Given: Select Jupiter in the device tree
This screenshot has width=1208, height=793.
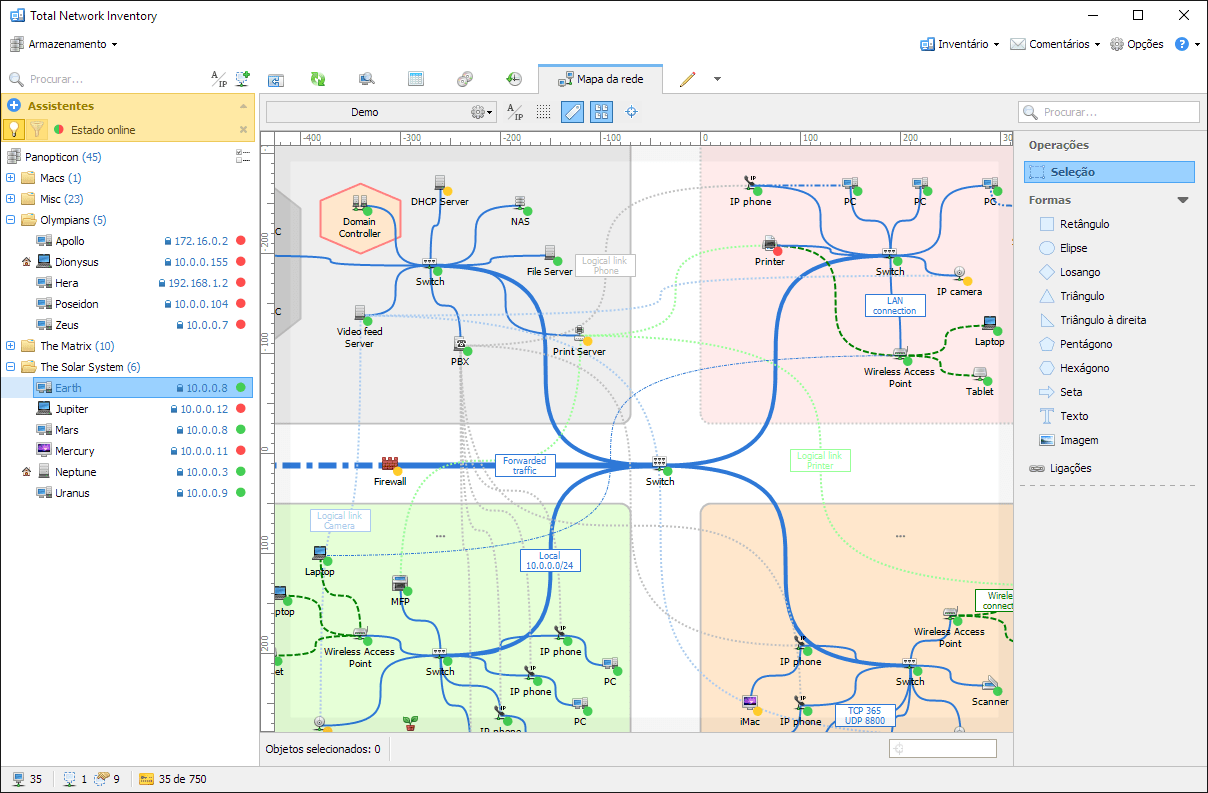Looking at the screenshot, I should tap(72, 409).
